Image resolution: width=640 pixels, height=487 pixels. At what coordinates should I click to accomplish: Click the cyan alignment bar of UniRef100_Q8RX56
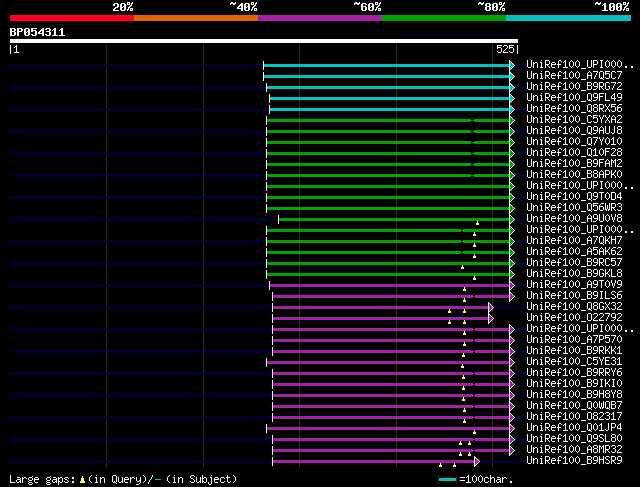point(389,109)
